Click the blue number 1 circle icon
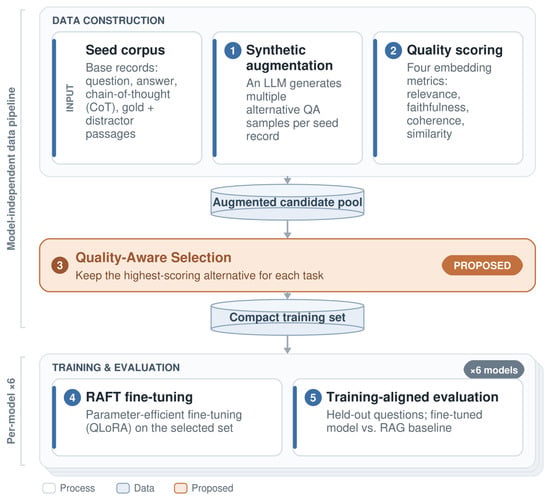 coord(233,51)
